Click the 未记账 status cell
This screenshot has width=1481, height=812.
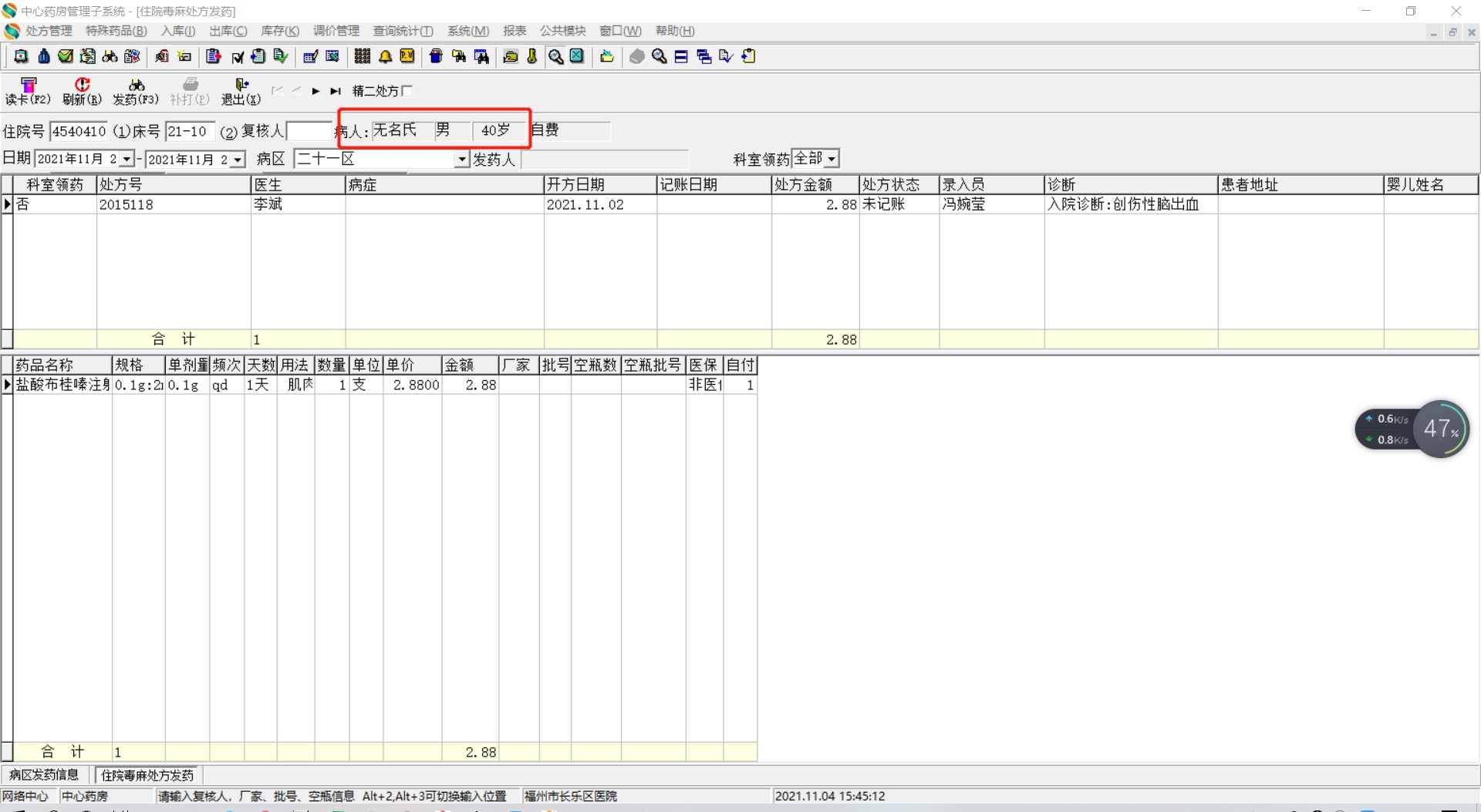coord(883,204)
